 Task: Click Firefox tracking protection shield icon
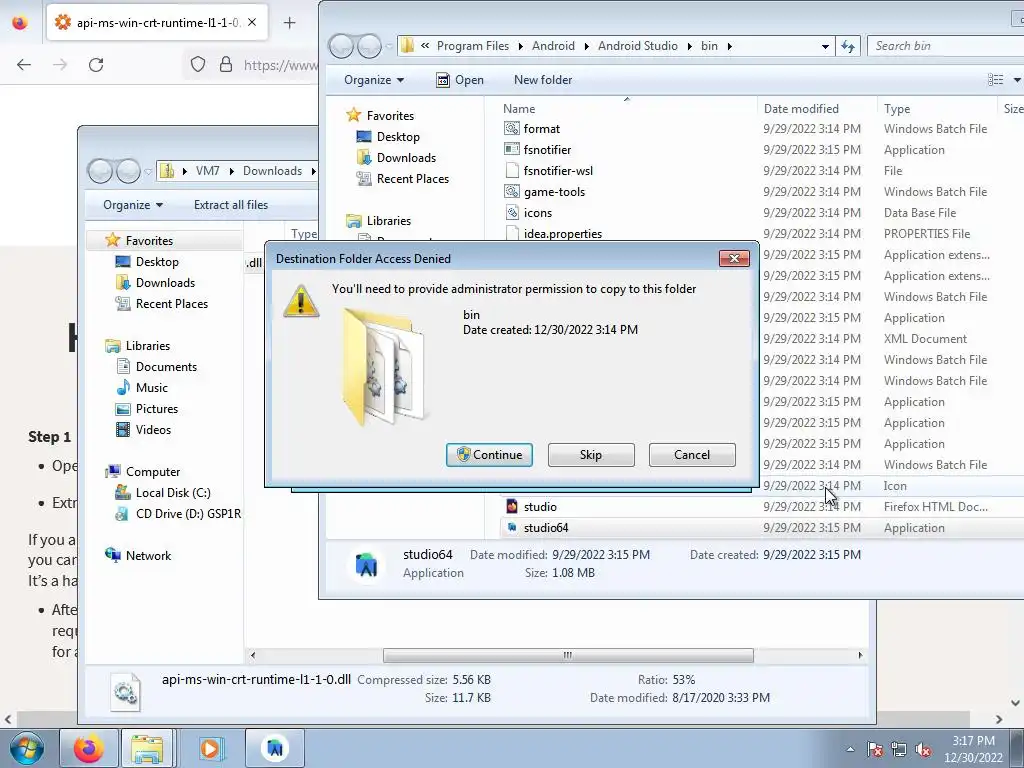(197, 64)
